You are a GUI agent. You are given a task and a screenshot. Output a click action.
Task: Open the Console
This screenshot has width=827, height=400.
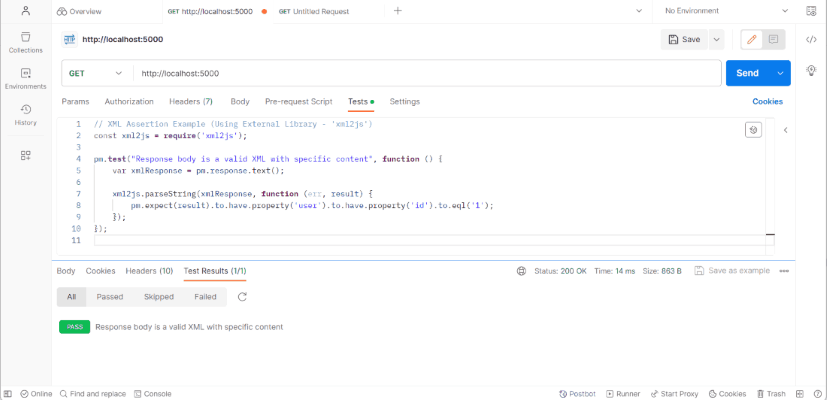[x=153, y=394]
